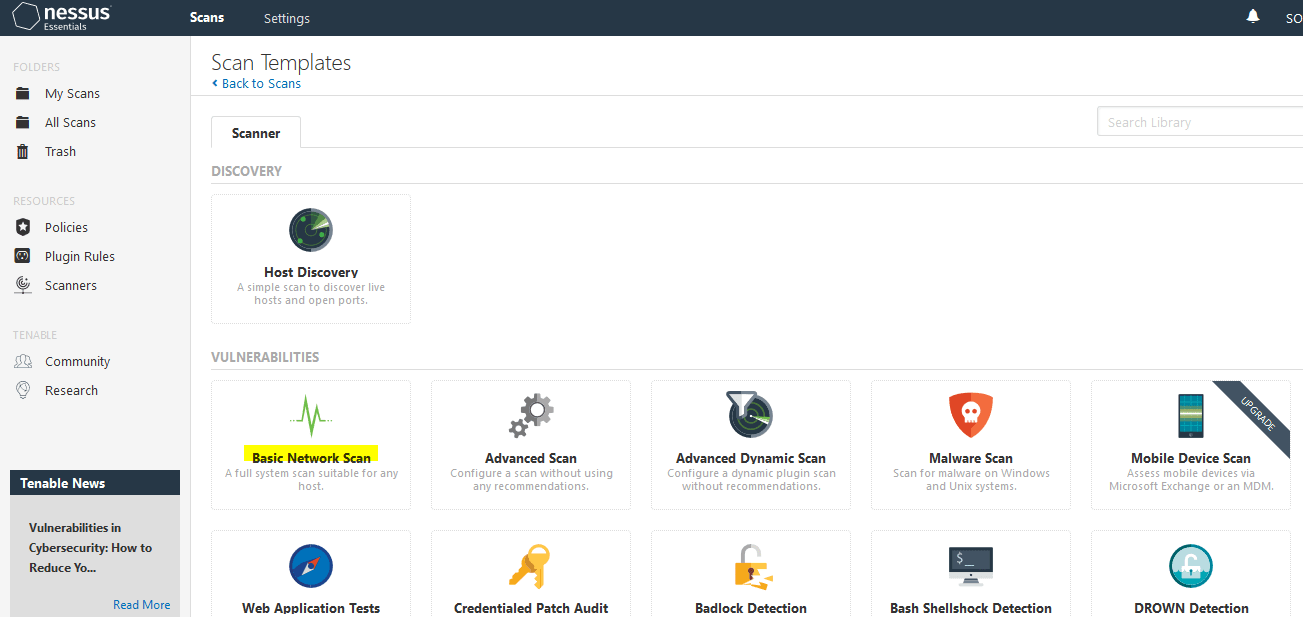Open the Settings top menu
This screenshot has width=1303, height=617.
(x=287, y=18)
